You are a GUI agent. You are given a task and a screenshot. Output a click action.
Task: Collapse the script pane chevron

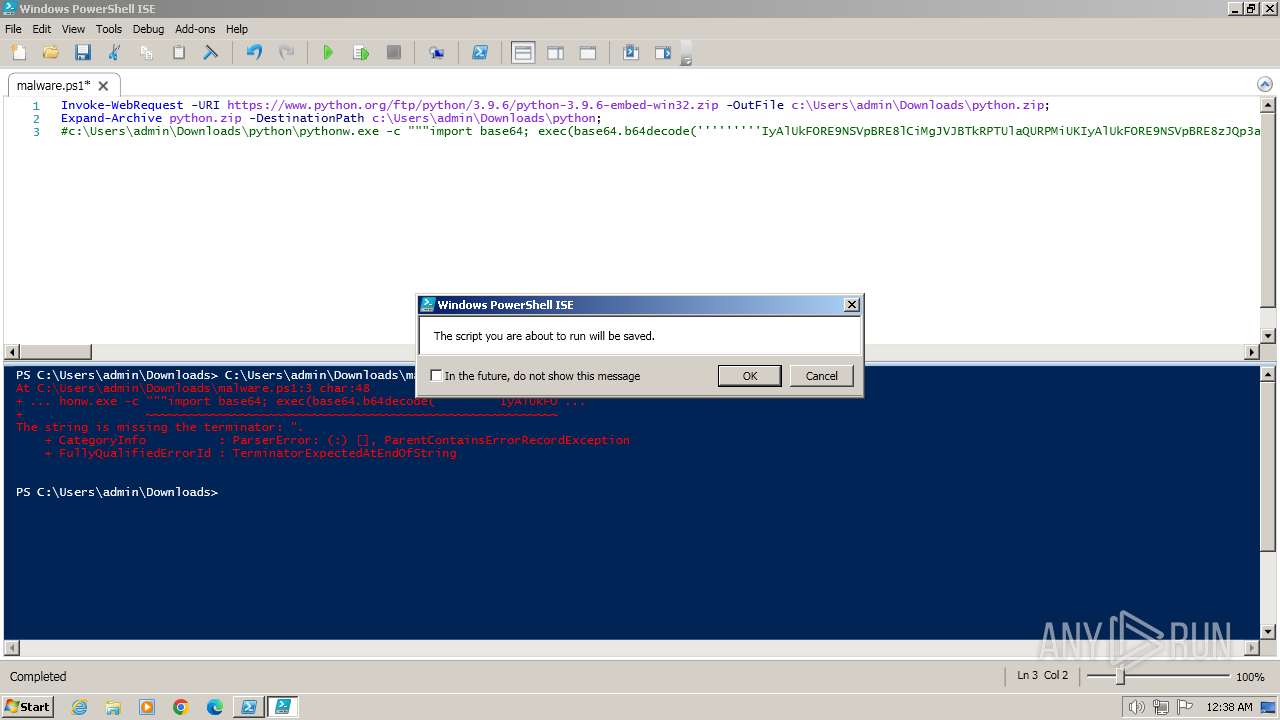pos(1266,85)
